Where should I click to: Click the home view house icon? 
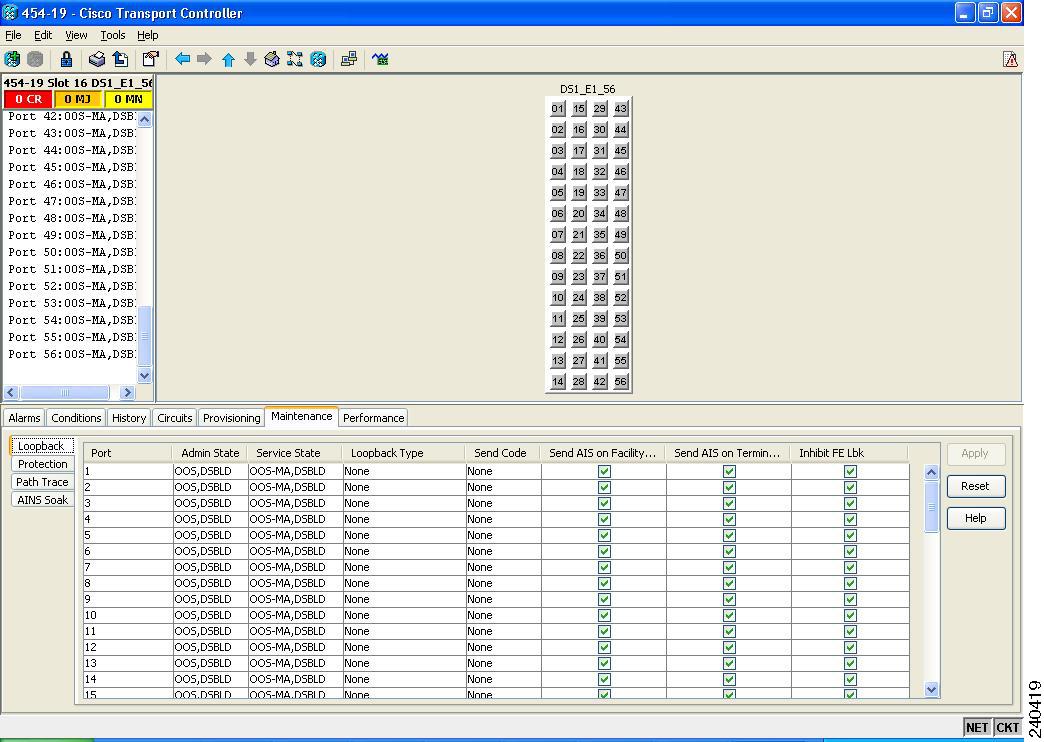point(272,59)
